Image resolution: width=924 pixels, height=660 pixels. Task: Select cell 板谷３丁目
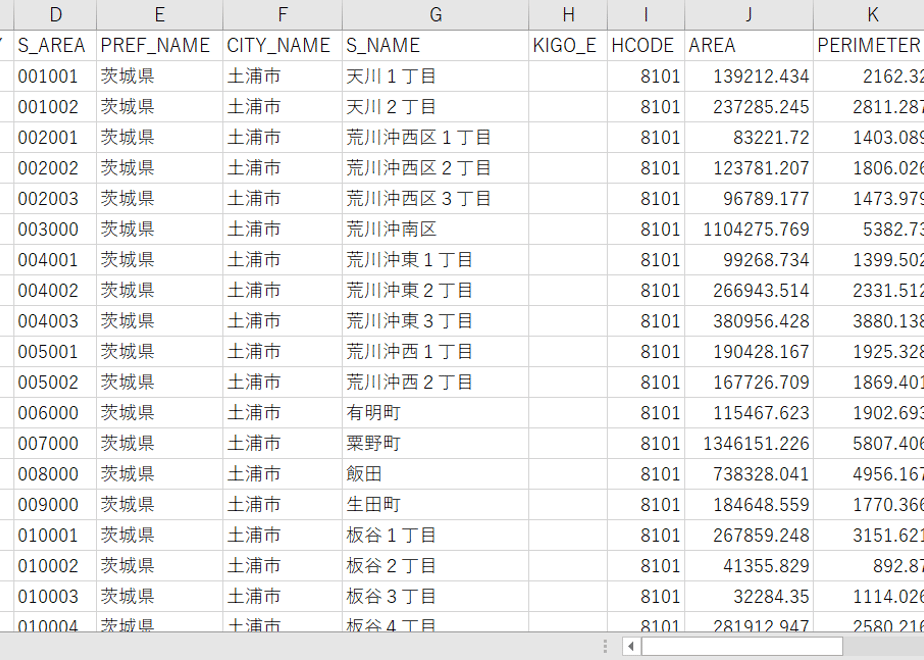(x=435, y=597)
